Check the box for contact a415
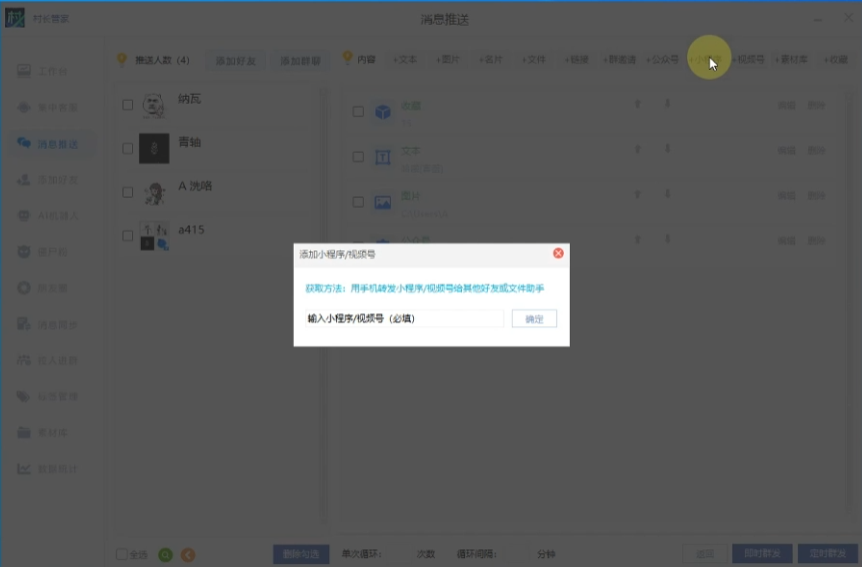 (x=128, y=235)
